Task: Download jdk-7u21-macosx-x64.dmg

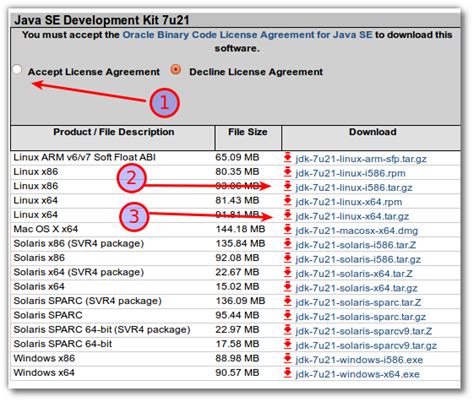Action: (x=357, y=231)
